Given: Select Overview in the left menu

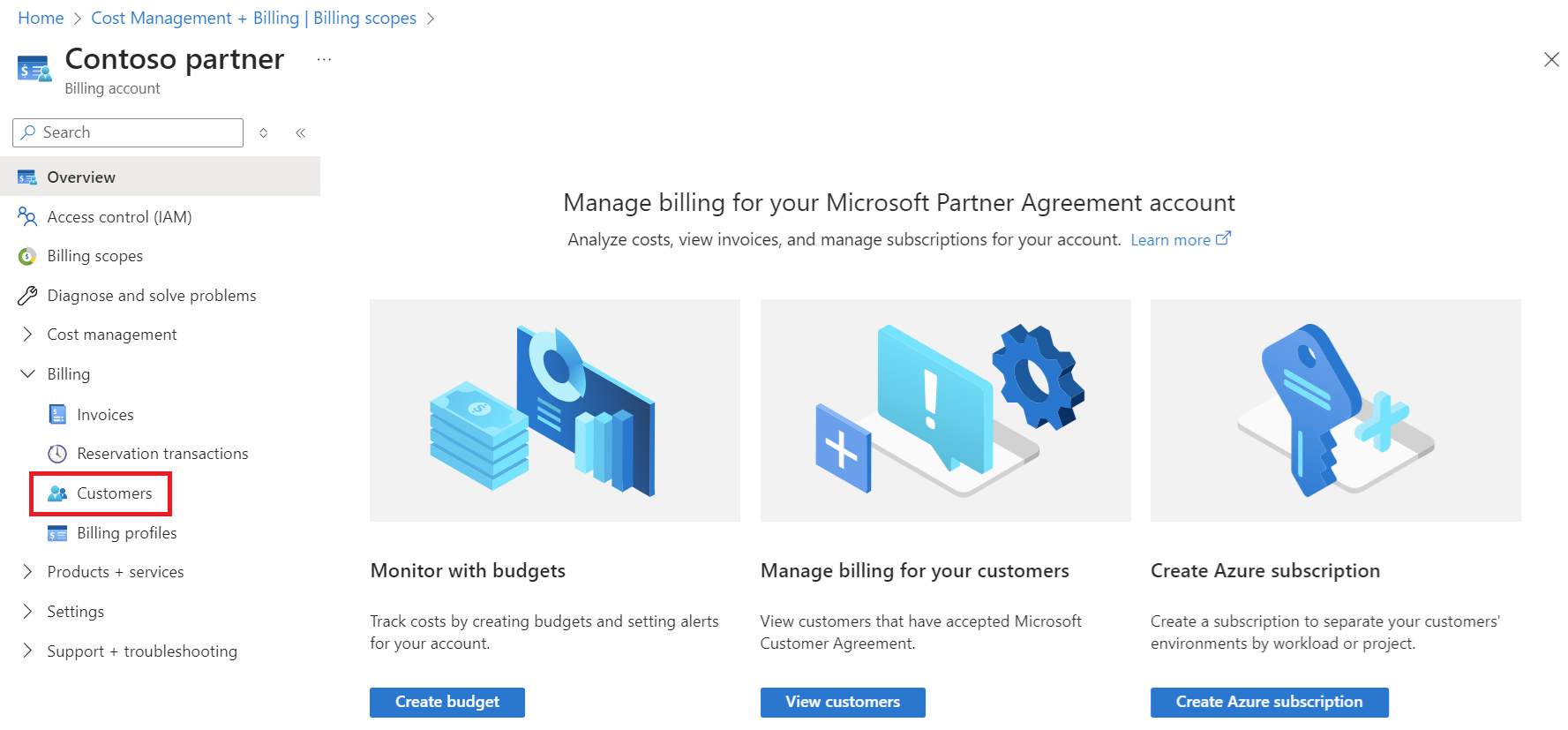Looking at the screenshot, I should (x=160, y=177).
